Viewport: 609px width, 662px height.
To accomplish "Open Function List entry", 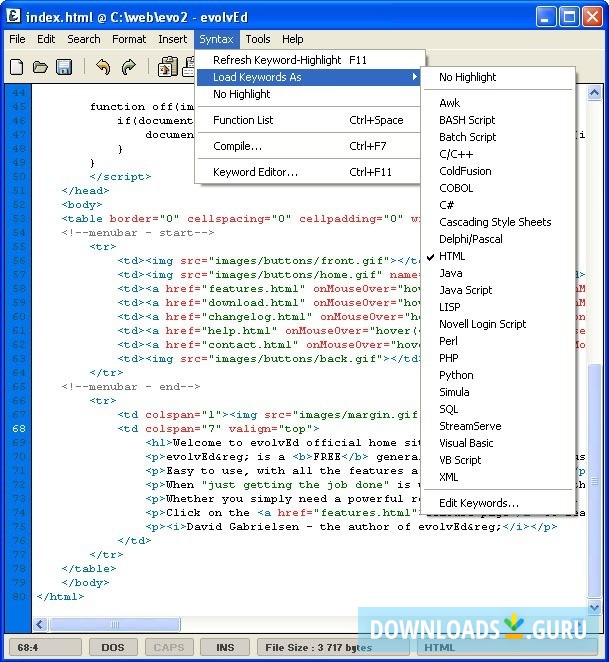I will [x=308, y=120].
